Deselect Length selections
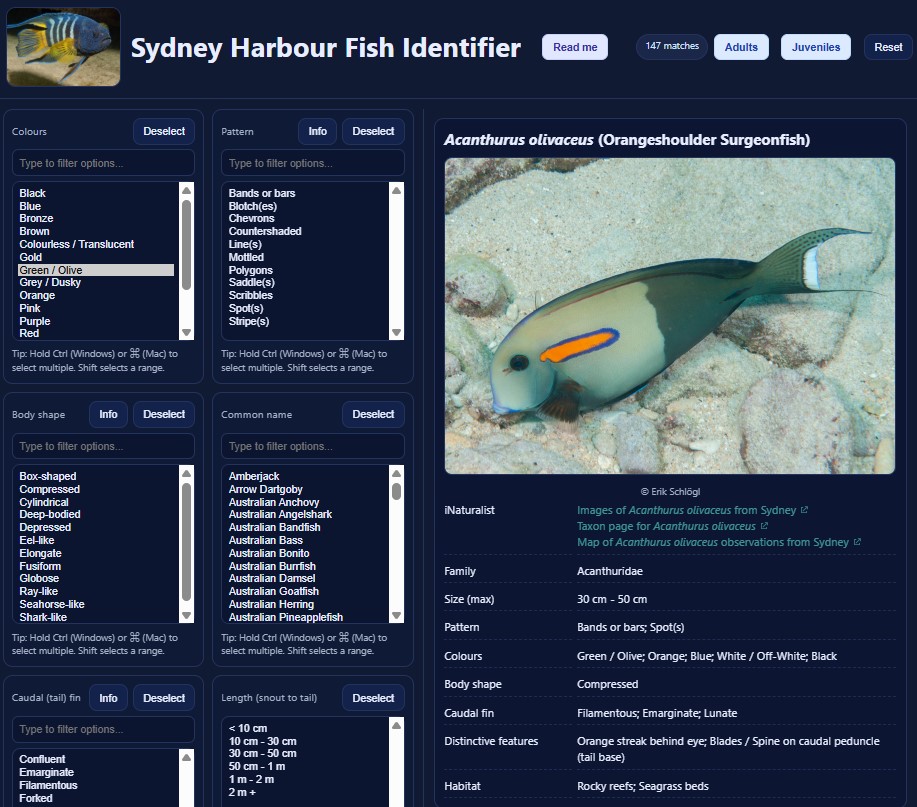 point(373,698)
